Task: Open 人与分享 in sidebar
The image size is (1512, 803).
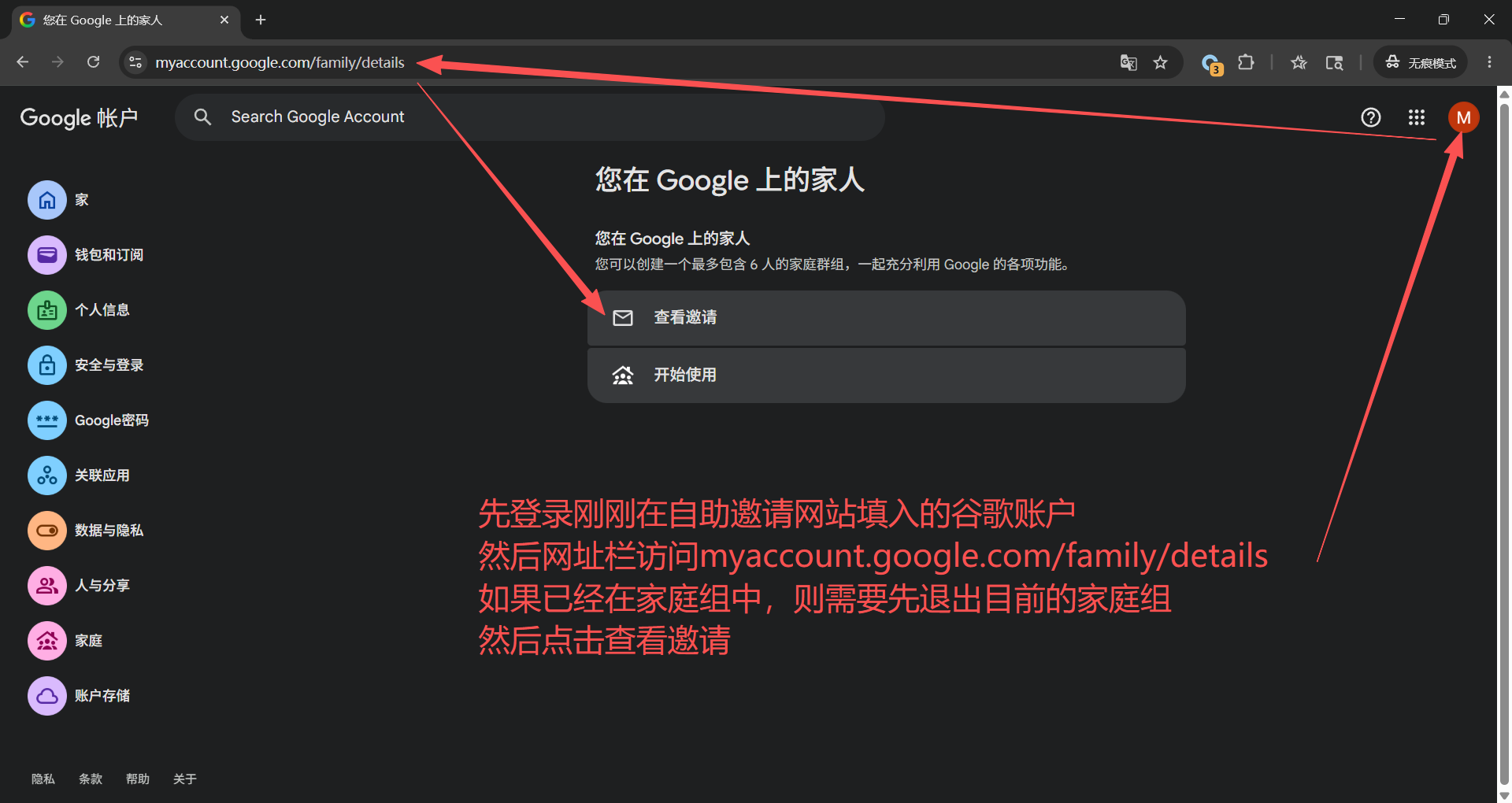Action: pos(79,586)
